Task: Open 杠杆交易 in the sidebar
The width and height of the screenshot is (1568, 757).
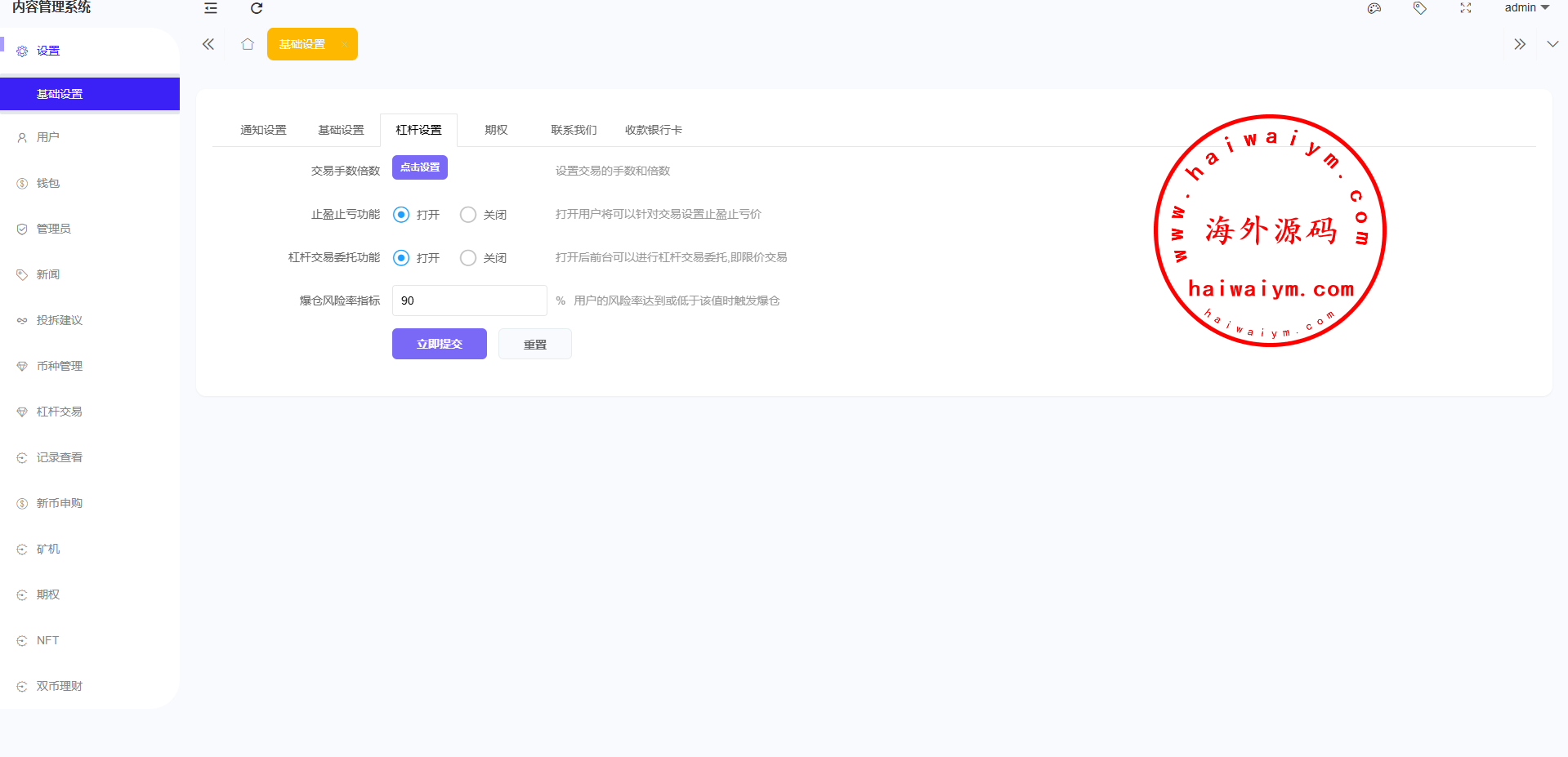Action: 59,412
